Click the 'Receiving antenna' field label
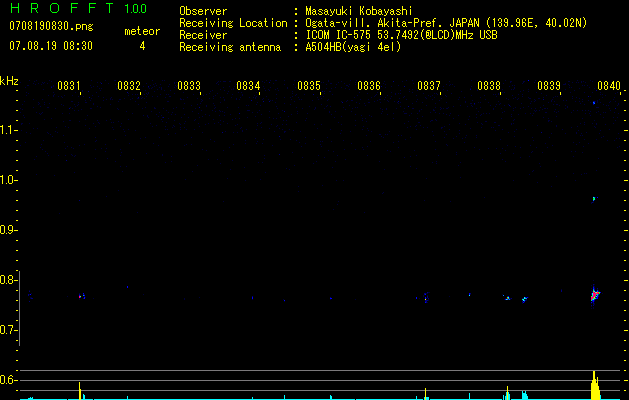This screenshot has width=629, height=400. (230, 47)
